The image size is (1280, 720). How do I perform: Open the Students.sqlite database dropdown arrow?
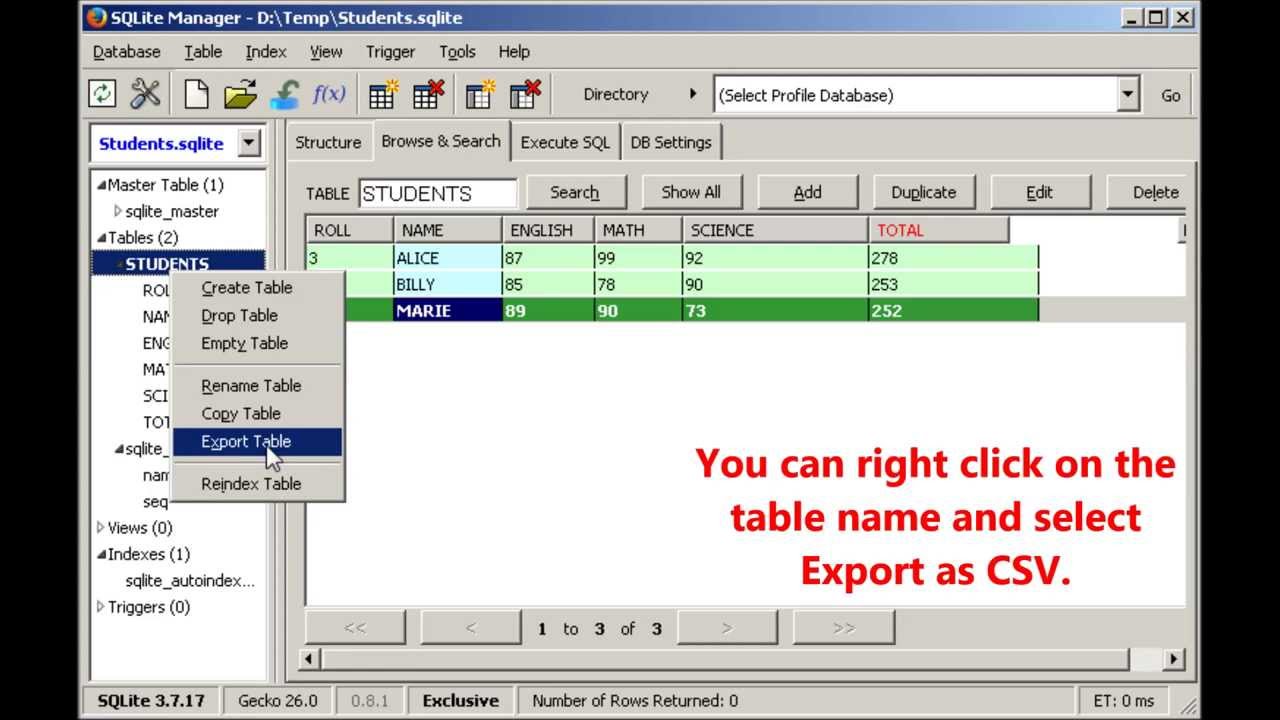pos(249,143)
